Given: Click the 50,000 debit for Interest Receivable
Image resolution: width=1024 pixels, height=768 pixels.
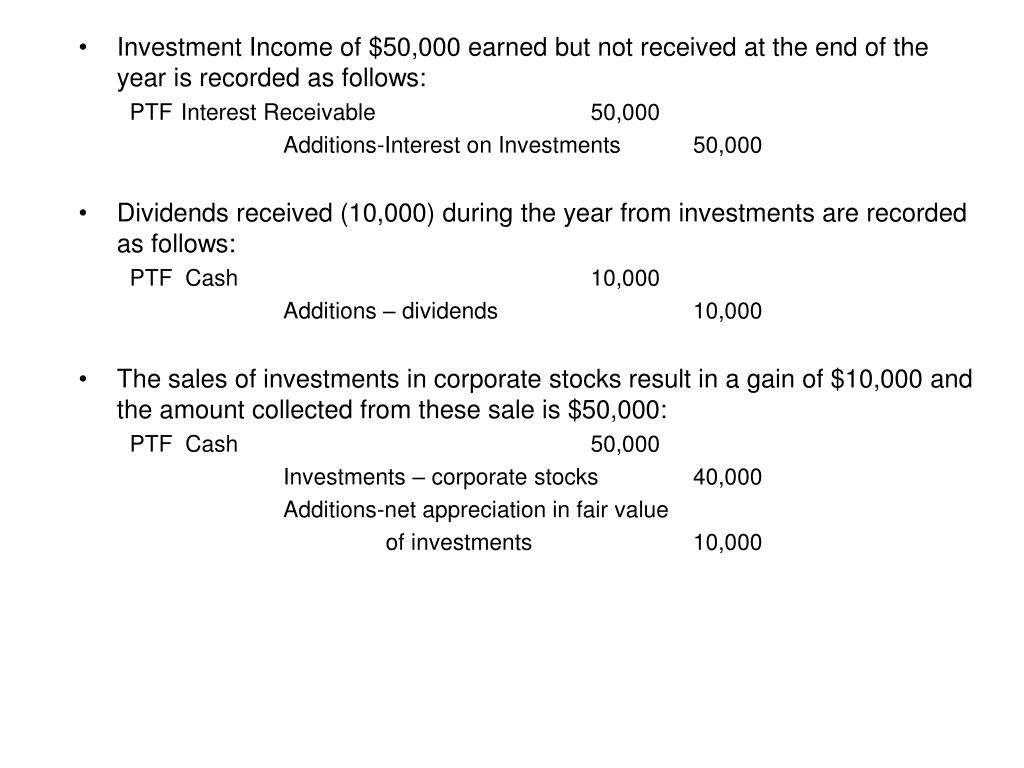Looking at the screenshot, I should click(625, 112).
